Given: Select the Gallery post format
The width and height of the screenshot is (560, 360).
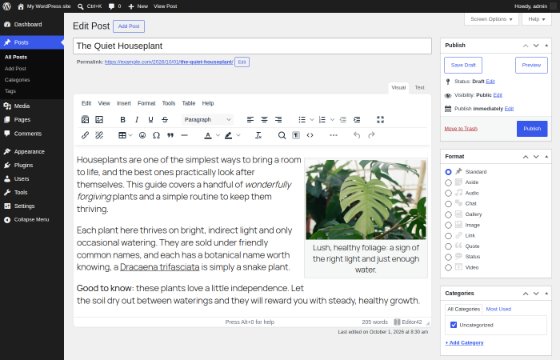Looking at the screenshot, I should (448, 215).
